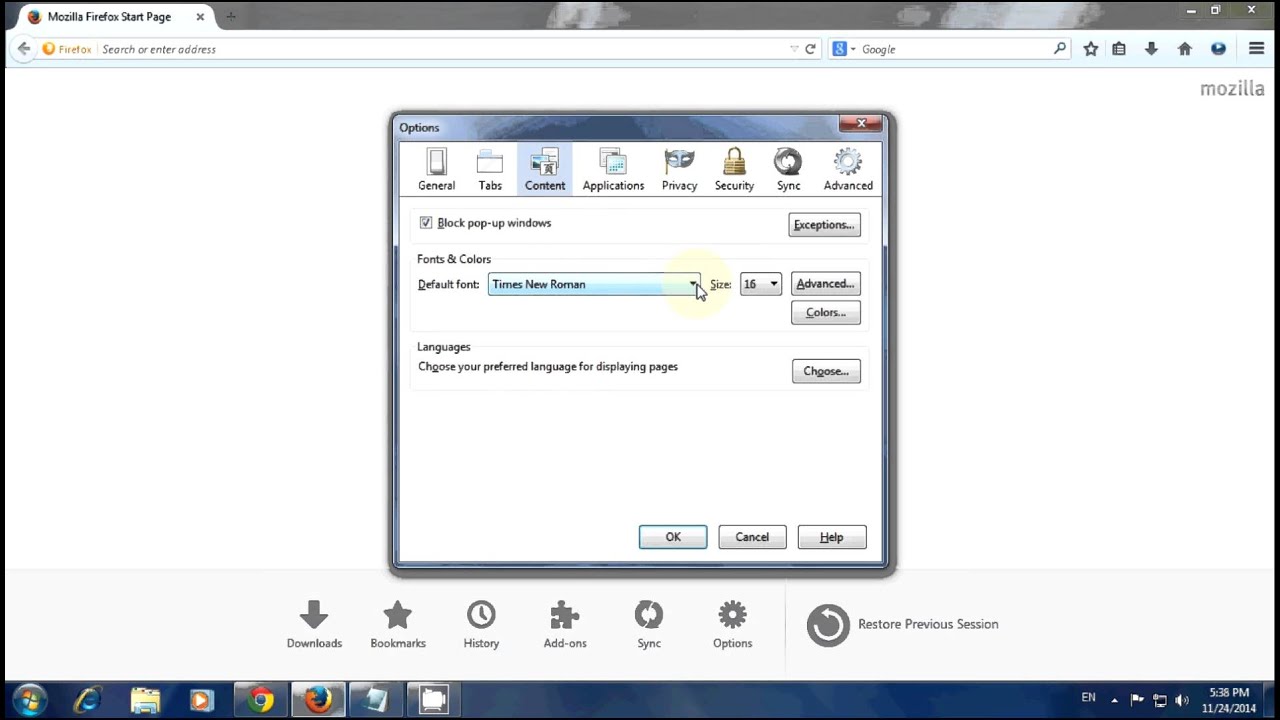Open Help in Options dialog
1280x720 pixels.
click(832, 537)
